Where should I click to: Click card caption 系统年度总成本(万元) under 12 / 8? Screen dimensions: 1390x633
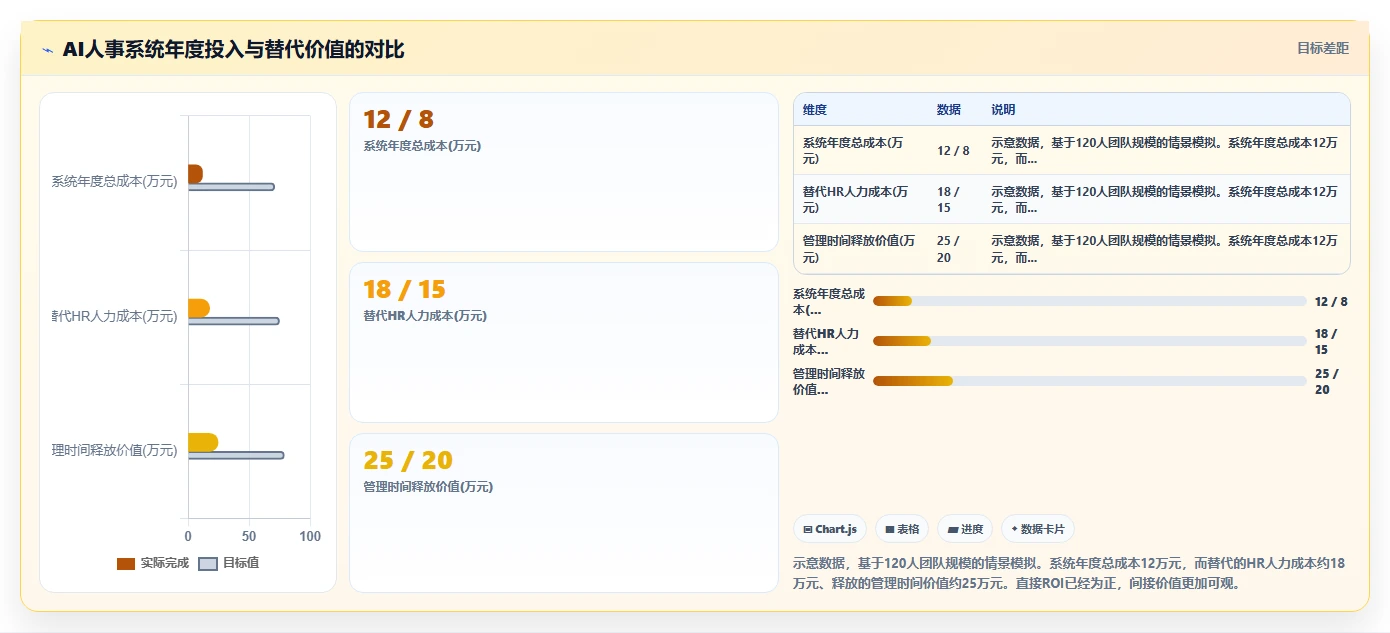(x=422, y=146)
